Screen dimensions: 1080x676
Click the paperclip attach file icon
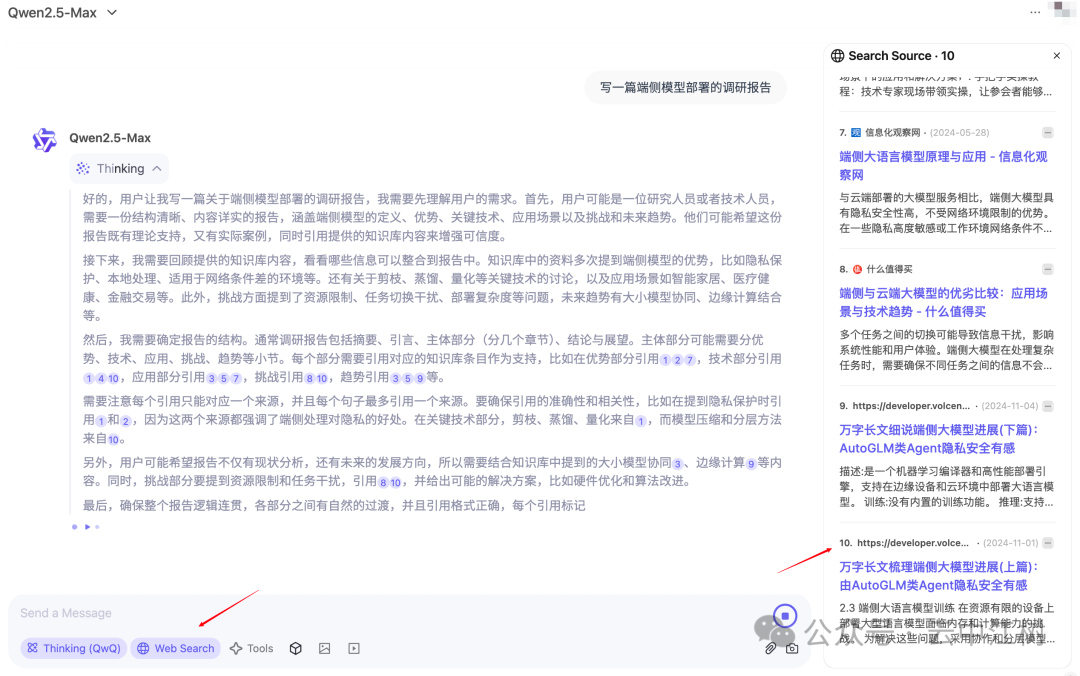coord(770,648)
